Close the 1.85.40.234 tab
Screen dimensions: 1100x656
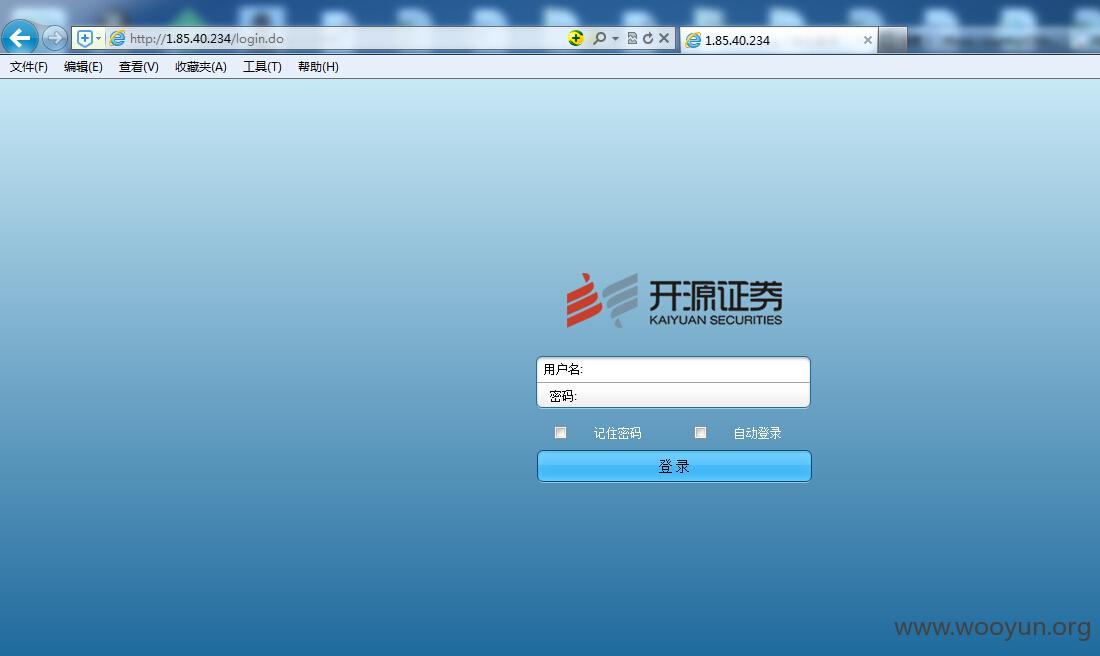868,40
